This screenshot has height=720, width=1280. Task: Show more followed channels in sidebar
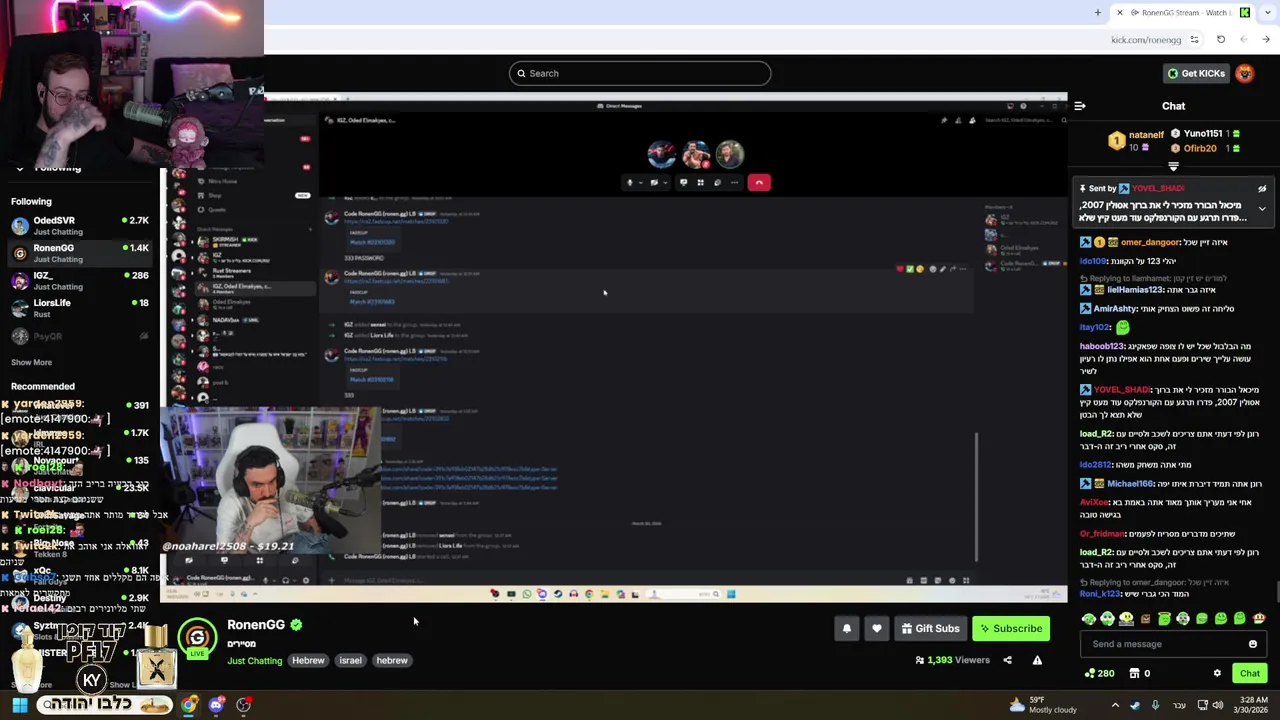[x=31, y=362]
